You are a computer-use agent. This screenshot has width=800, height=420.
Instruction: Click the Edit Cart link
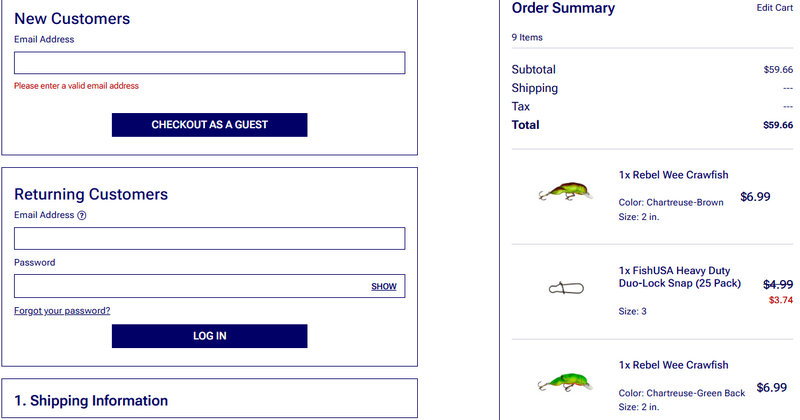pyautogui.click(x=775, y=8)
